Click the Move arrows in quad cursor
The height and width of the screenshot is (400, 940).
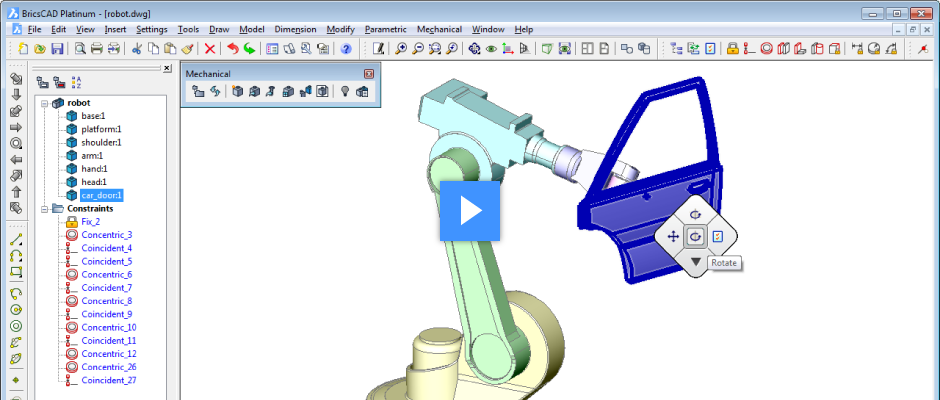click(x=673, y=237)
